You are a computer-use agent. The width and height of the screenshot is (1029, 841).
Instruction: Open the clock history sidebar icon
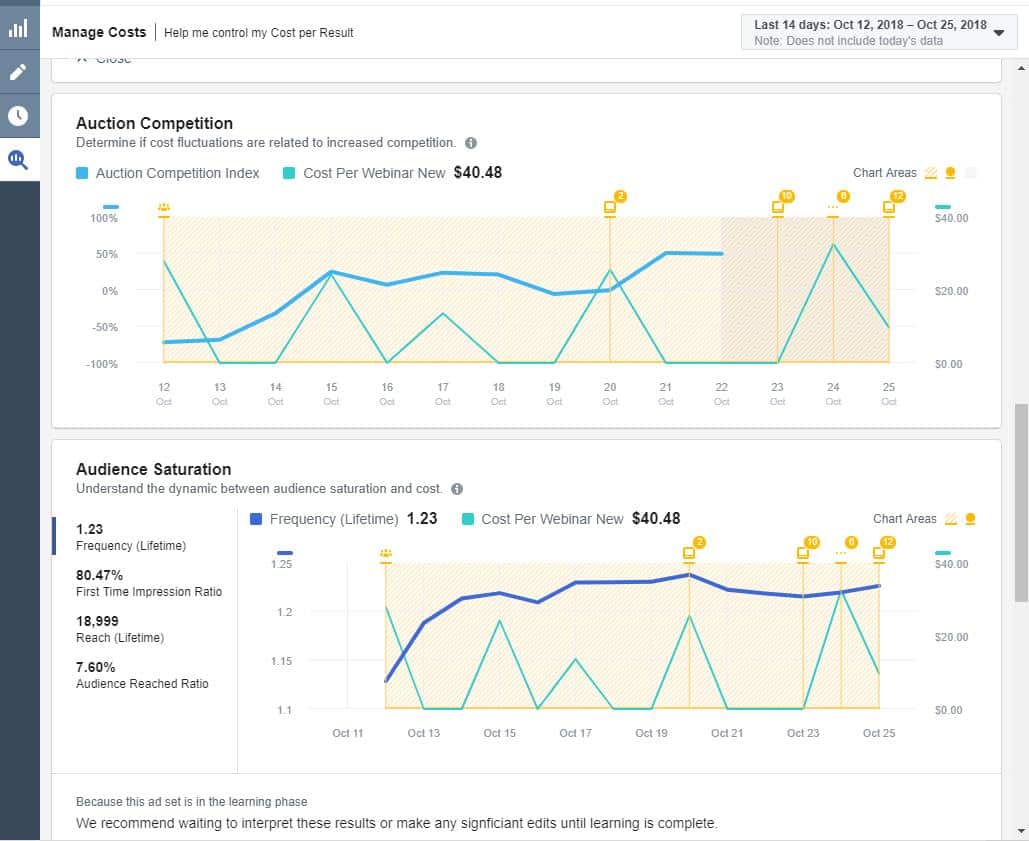(19, 116)
